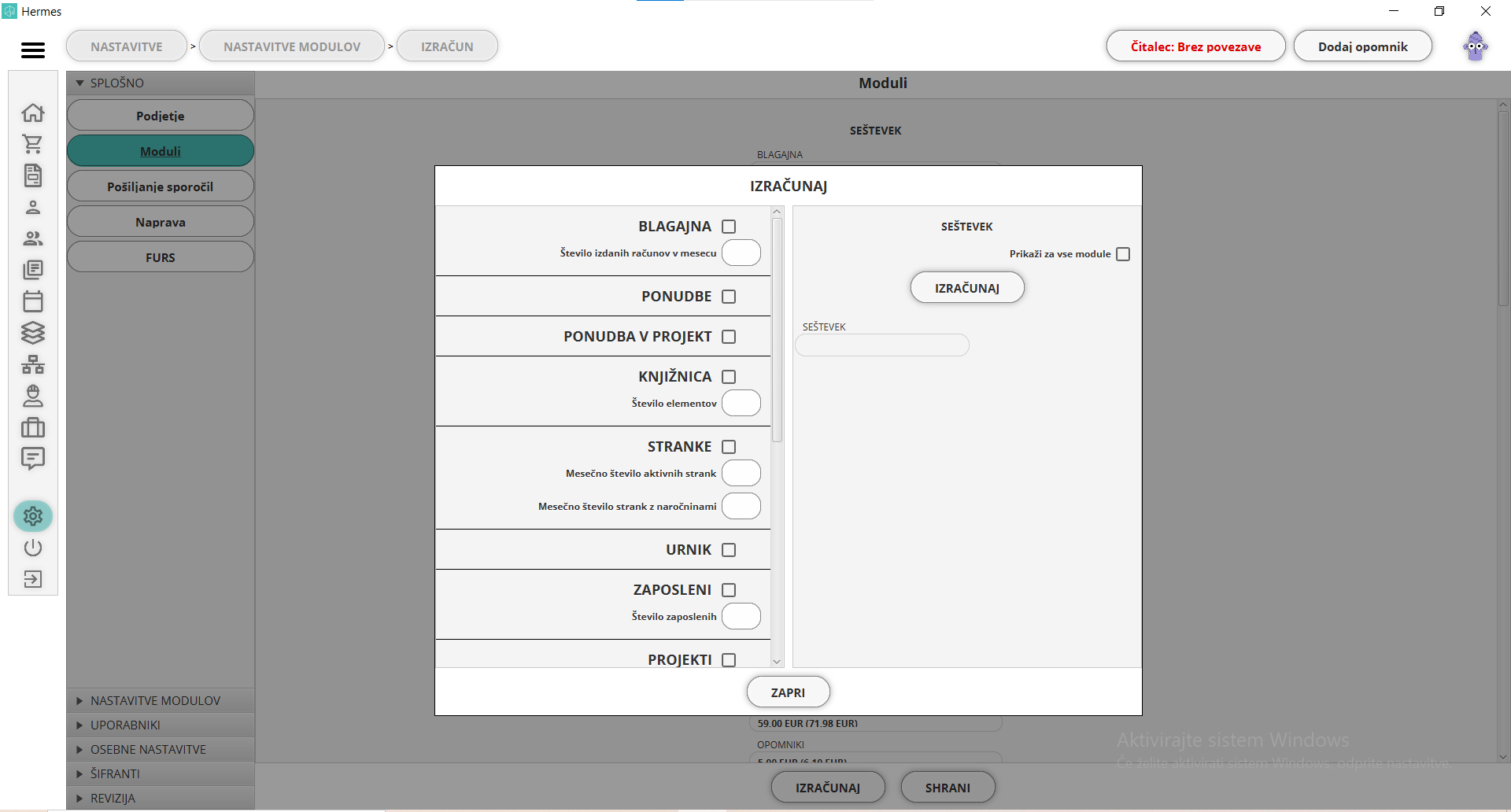Click the logout arrow icon
The height and width of the screenshot is (812, 1511).
(33, 579)
